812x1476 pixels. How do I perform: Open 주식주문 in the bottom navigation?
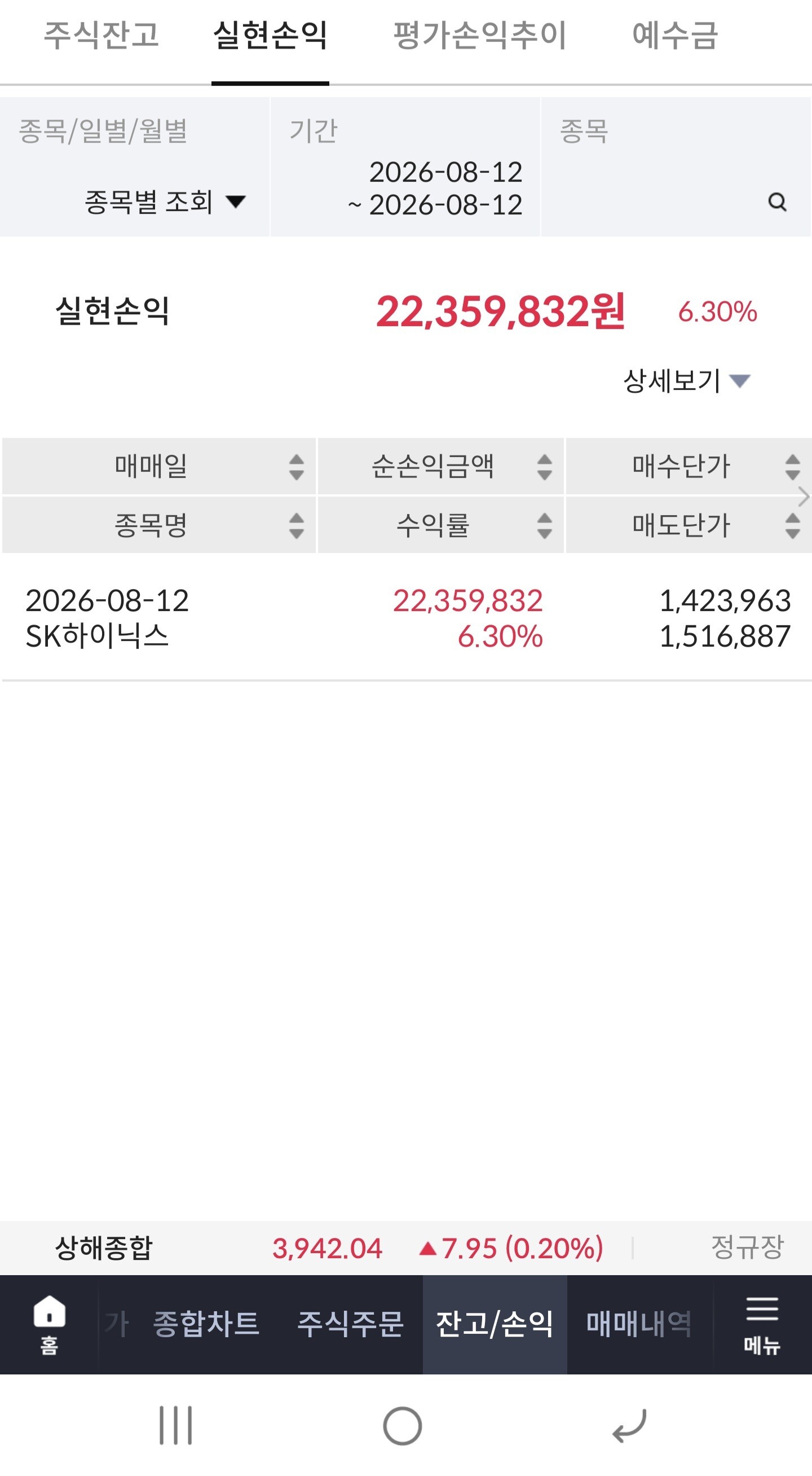(x=350, y=1324)
